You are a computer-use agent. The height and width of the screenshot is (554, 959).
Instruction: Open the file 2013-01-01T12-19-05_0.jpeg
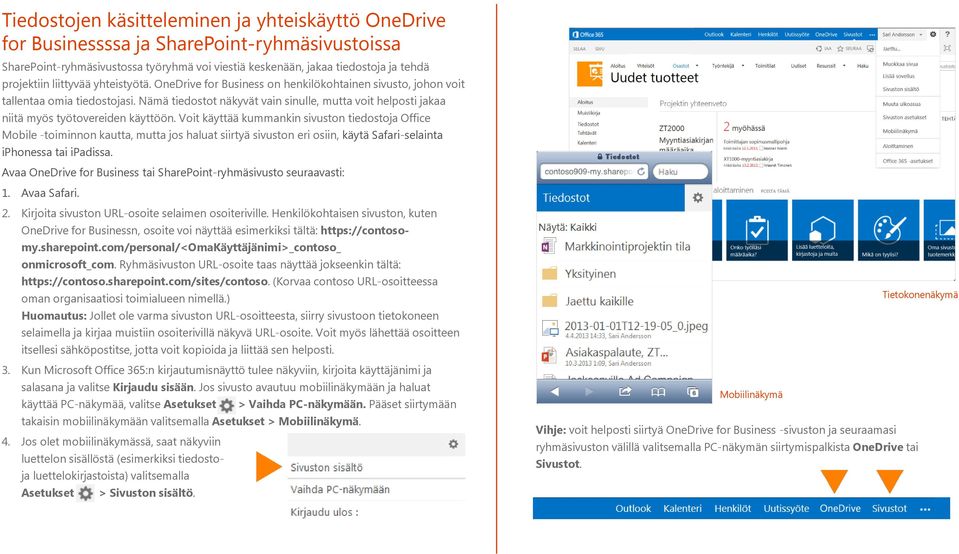(636, 327)
